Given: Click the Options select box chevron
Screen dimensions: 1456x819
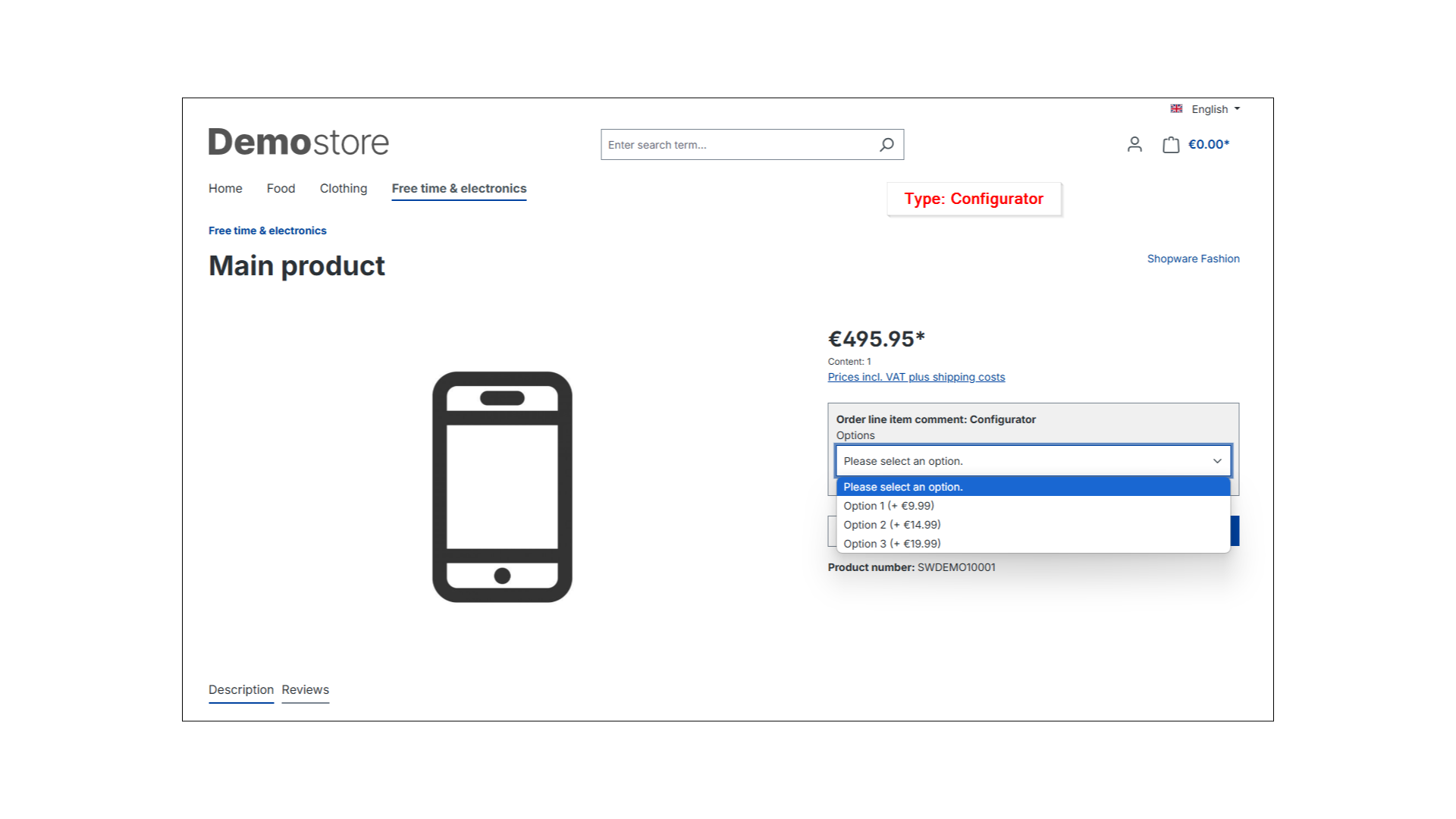Looking at the screenshot, I should coord(1217,461).
